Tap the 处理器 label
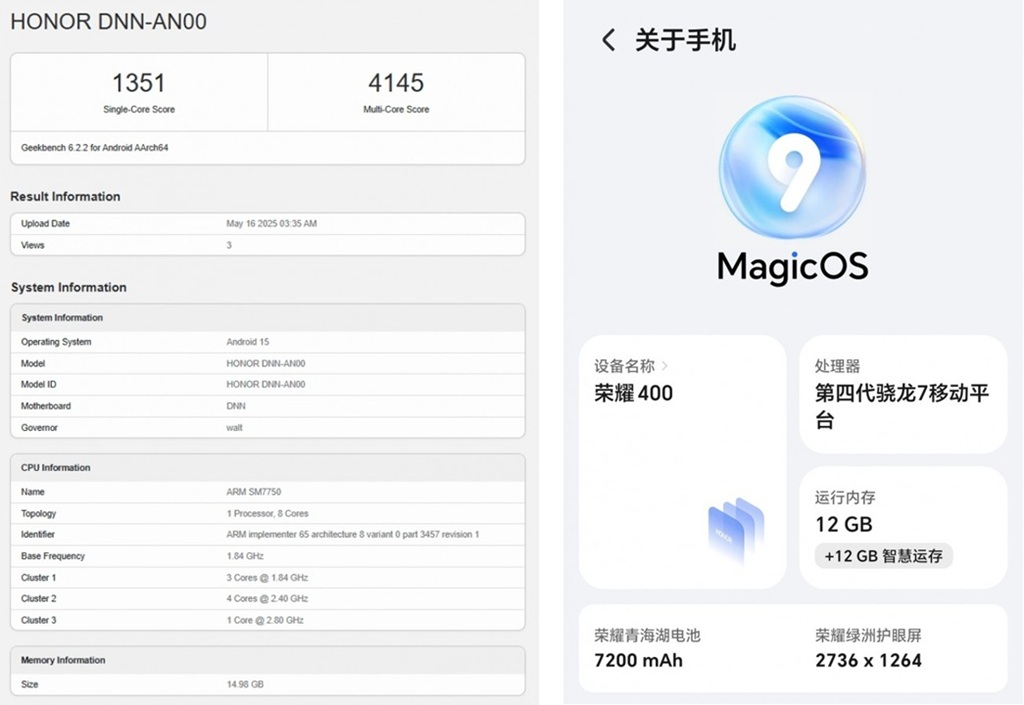 pos(837,366)
